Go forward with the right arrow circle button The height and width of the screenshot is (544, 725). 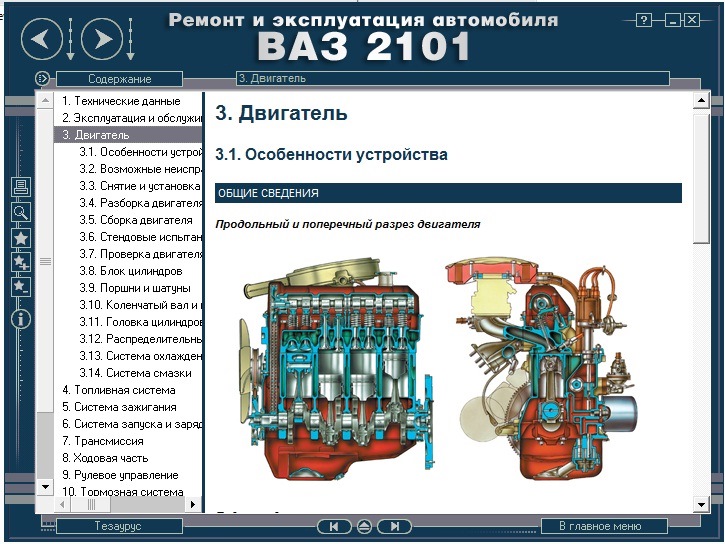[102, 39]
